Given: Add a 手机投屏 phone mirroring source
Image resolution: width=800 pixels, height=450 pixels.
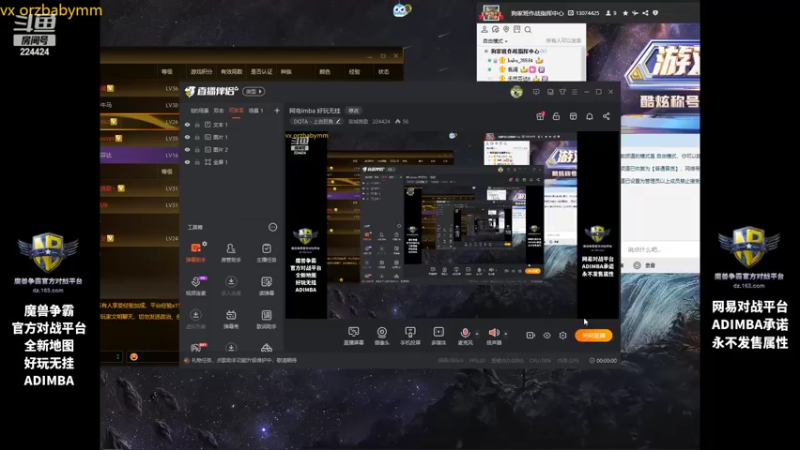Looking at the screenshot, I should [x=410, y=336].
